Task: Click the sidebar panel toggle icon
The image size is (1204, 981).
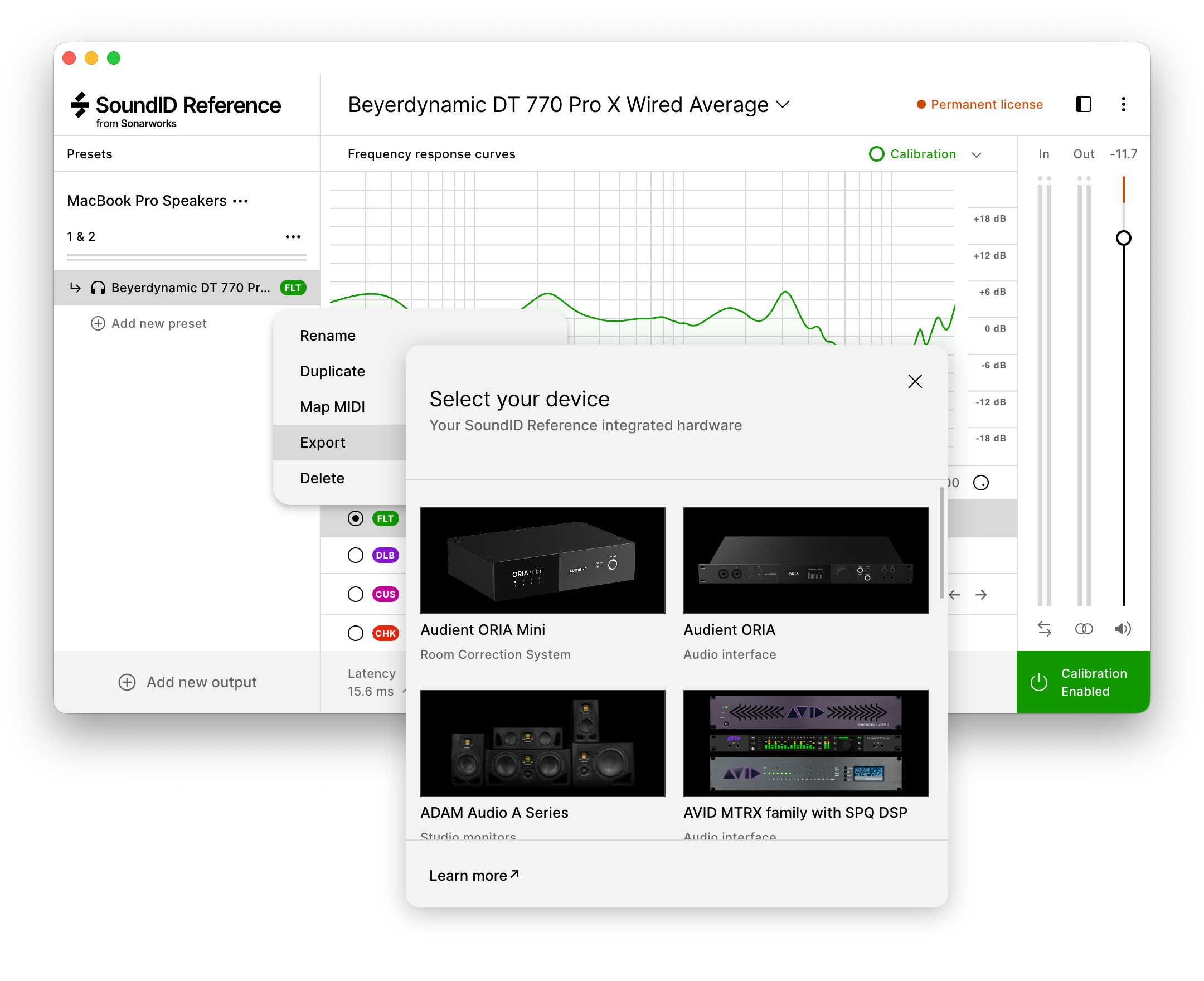Action: [x=1082, y=105]
